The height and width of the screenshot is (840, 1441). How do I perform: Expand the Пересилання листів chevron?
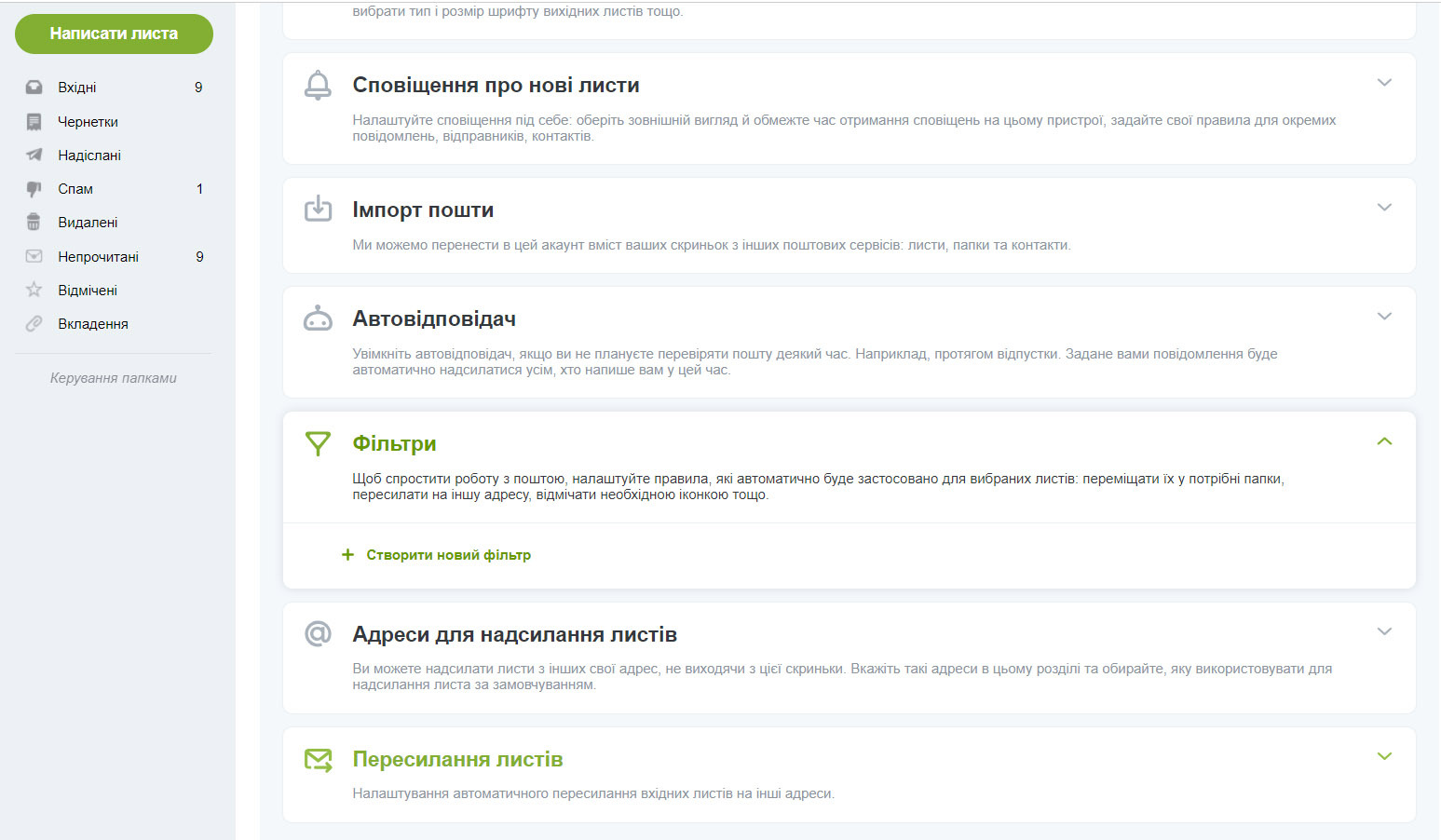[x=1384, y=756]
